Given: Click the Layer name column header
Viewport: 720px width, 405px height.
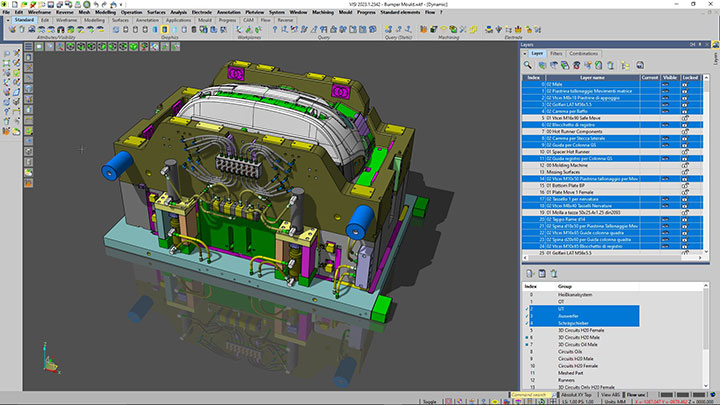Looking at the screenshot, I should [592, 76].
